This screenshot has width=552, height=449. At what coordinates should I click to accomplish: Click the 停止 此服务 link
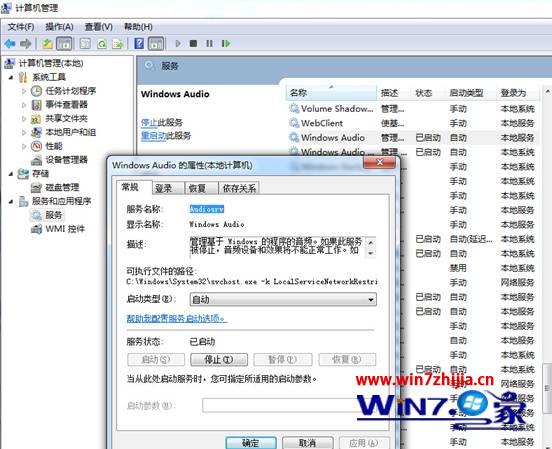coord(149,122)
